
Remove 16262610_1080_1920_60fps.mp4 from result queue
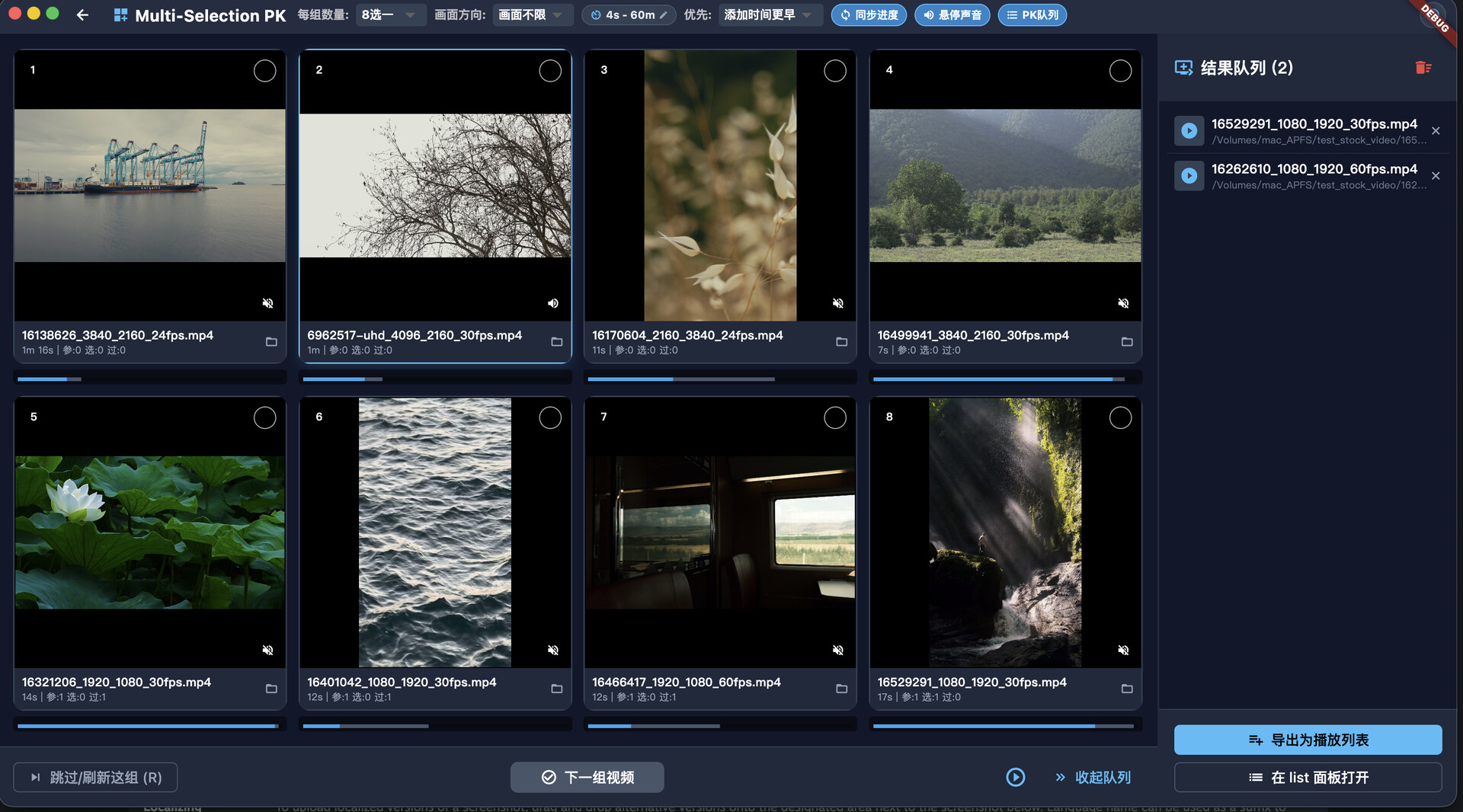pyautogui.click(x=1436, y=176)
